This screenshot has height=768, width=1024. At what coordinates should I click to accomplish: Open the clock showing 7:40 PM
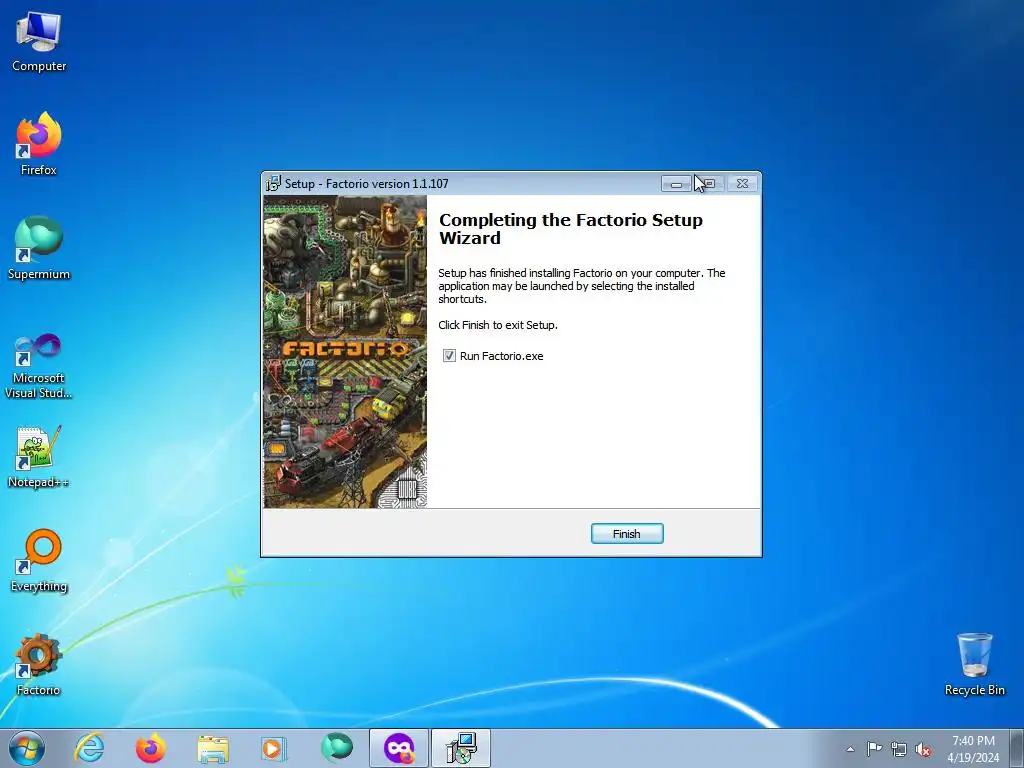coord(973,749)
